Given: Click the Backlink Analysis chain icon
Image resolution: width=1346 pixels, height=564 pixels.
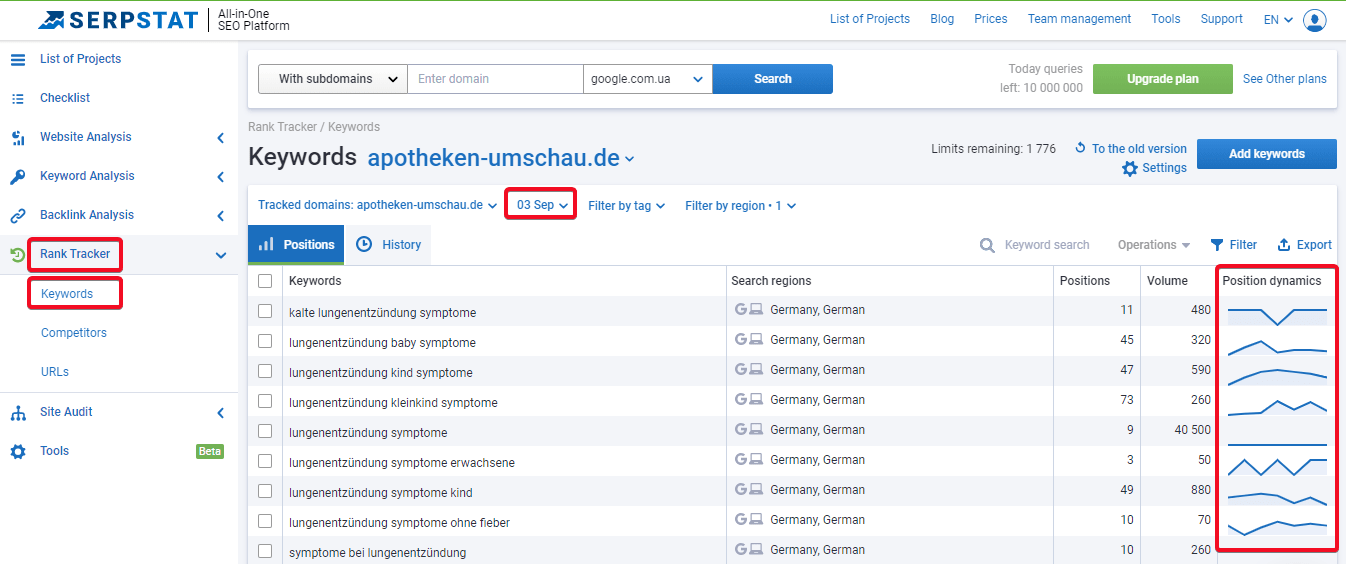Looking at the screenshot, I should (x=18, y=216).
